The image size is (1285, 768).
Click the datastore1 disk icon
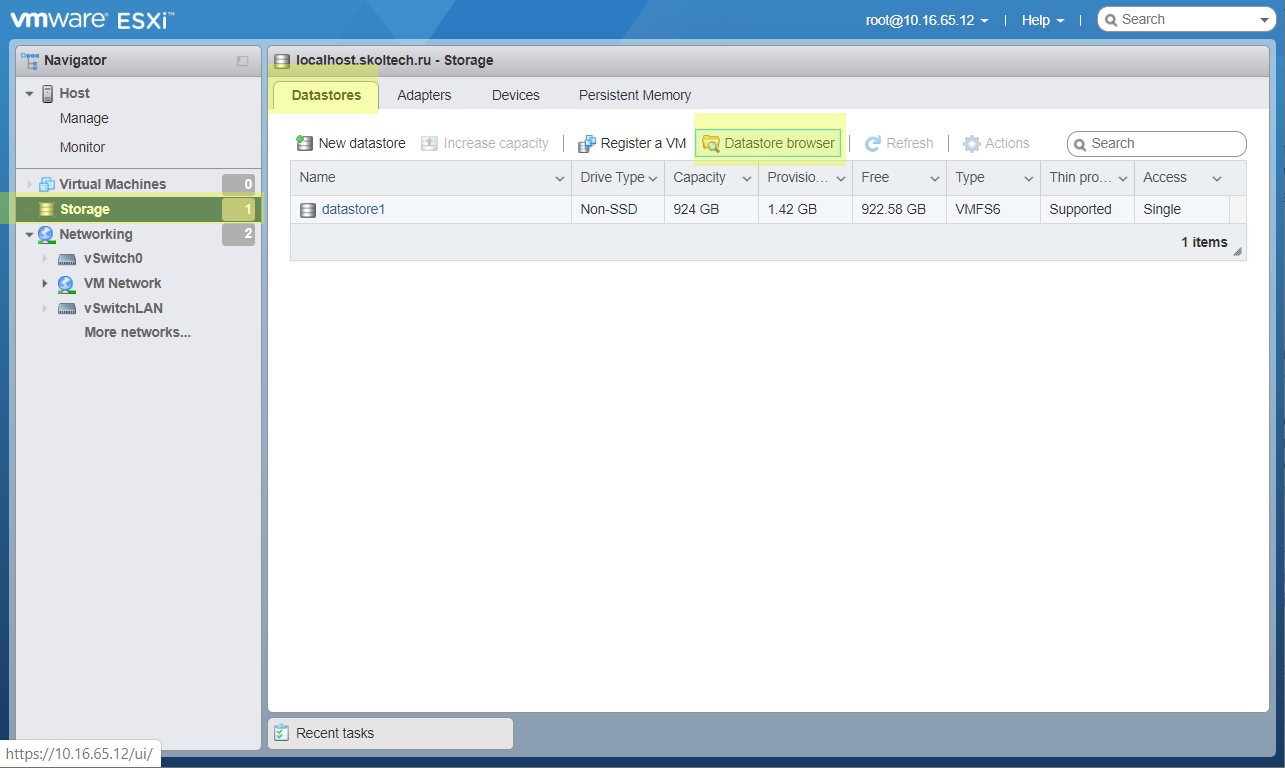pyautogui.click(x=308, y=210)
